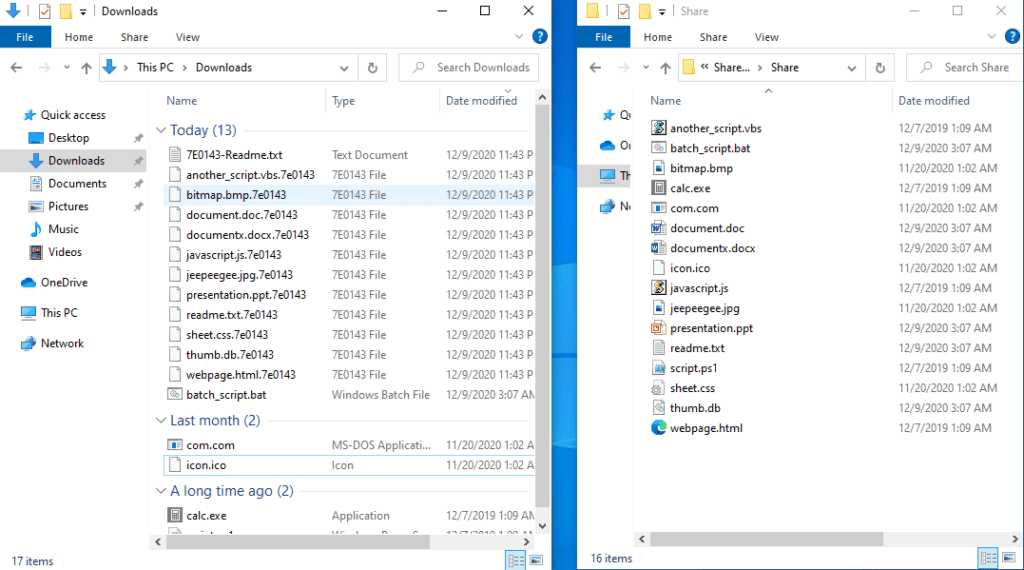Select Network in Downloads navigation pane
Screen dimensions: 1024x570
[62, 343]
